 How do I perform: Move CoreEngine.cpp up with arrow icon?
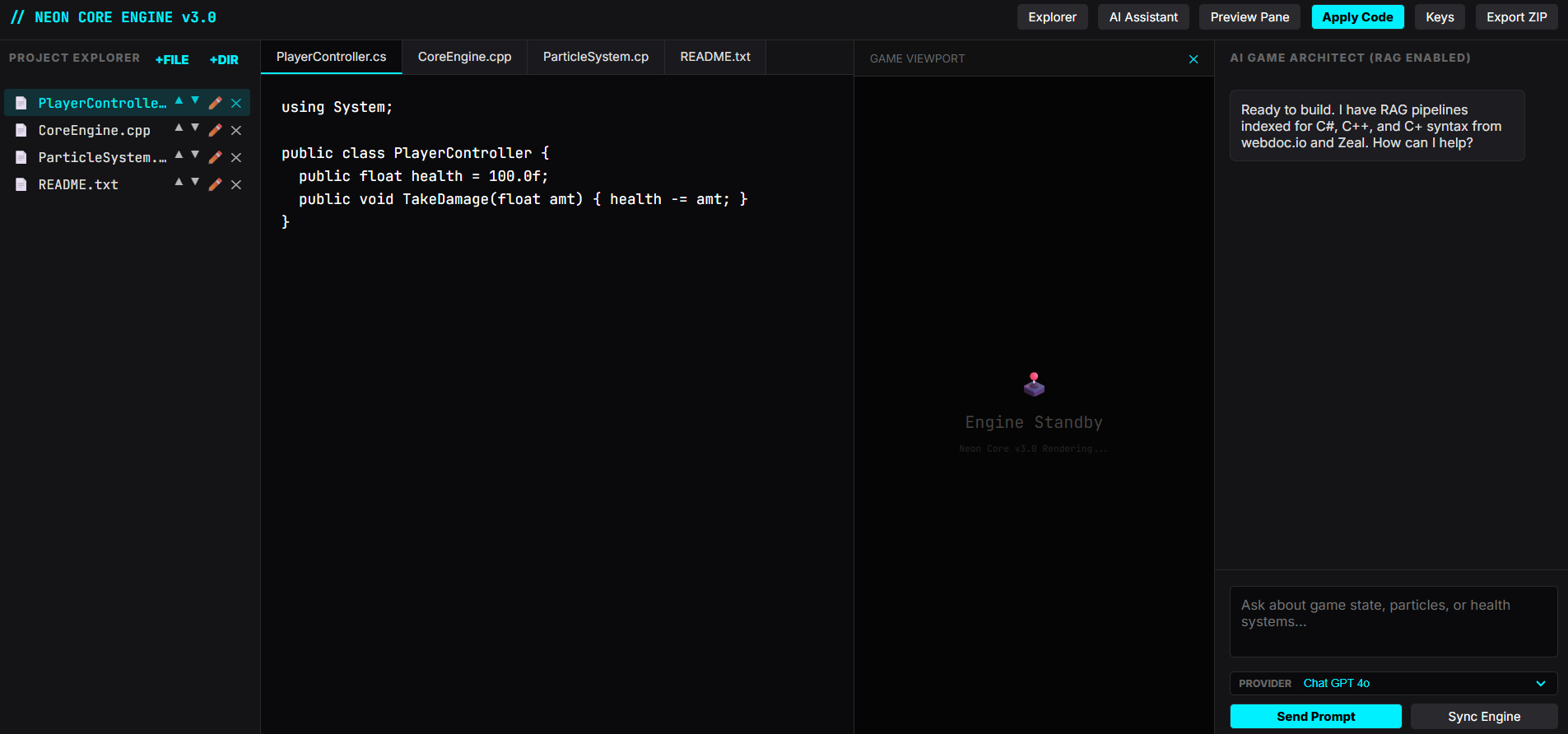click(x=179, y=128)
